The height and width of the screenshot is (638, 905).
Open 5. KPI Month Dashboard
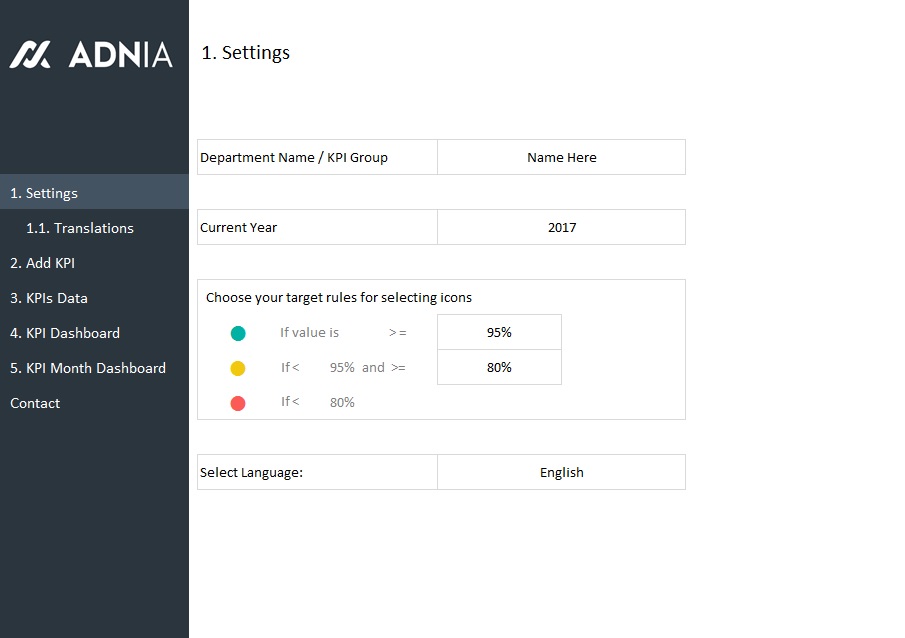click(x=88, y=368)
